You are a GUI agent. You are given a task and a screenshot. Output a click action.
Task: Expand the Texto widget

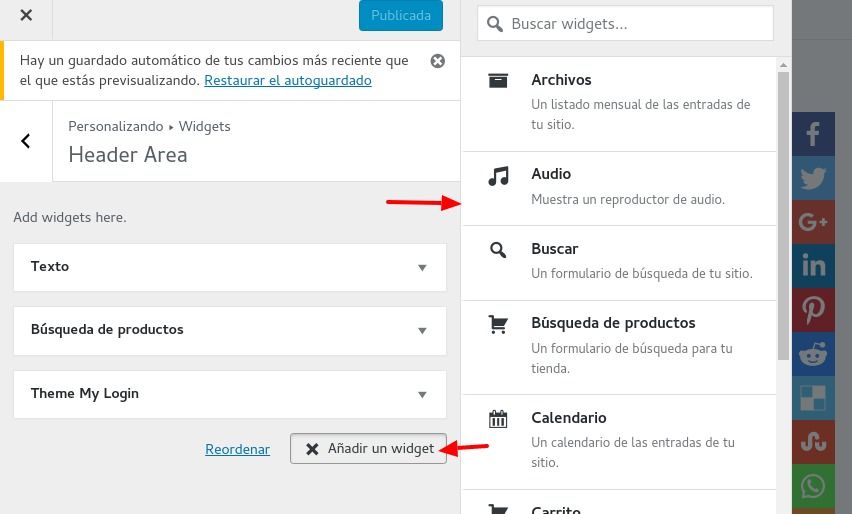pos(230,267)
